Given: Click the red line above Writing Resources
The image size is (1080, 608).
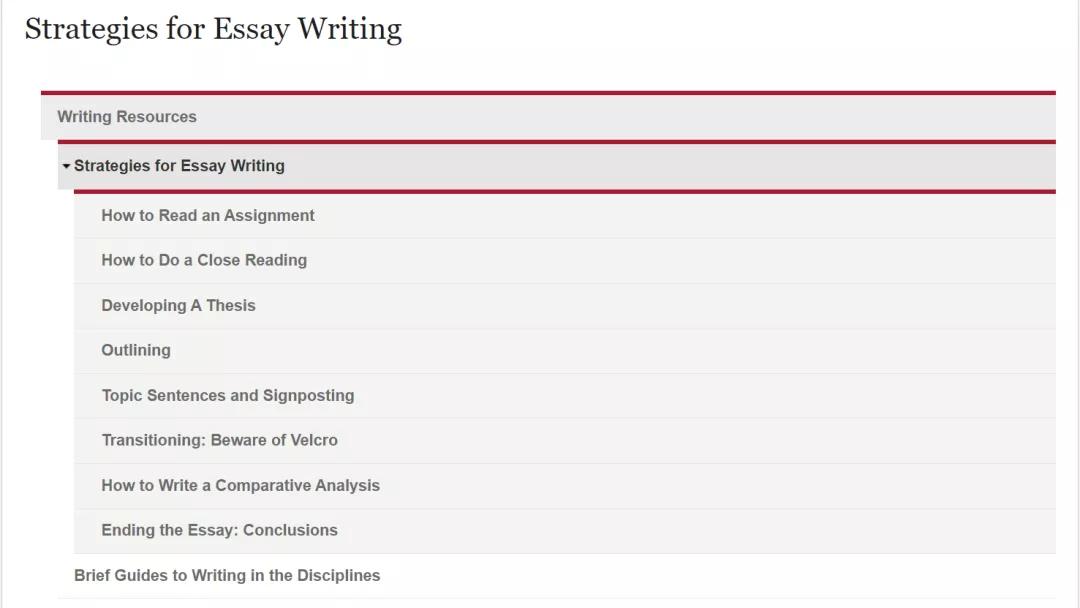Looking at the screenshot, I should 548,93.
